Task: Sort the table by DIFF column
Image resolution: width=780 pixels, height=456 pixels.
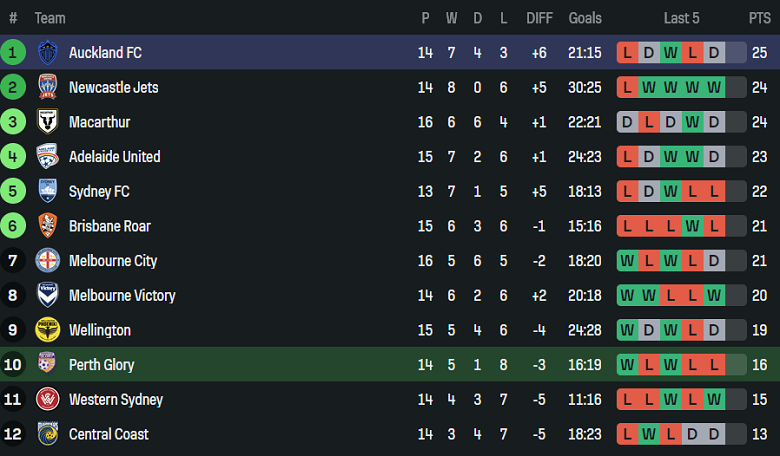Action: (x=539, y=18)
